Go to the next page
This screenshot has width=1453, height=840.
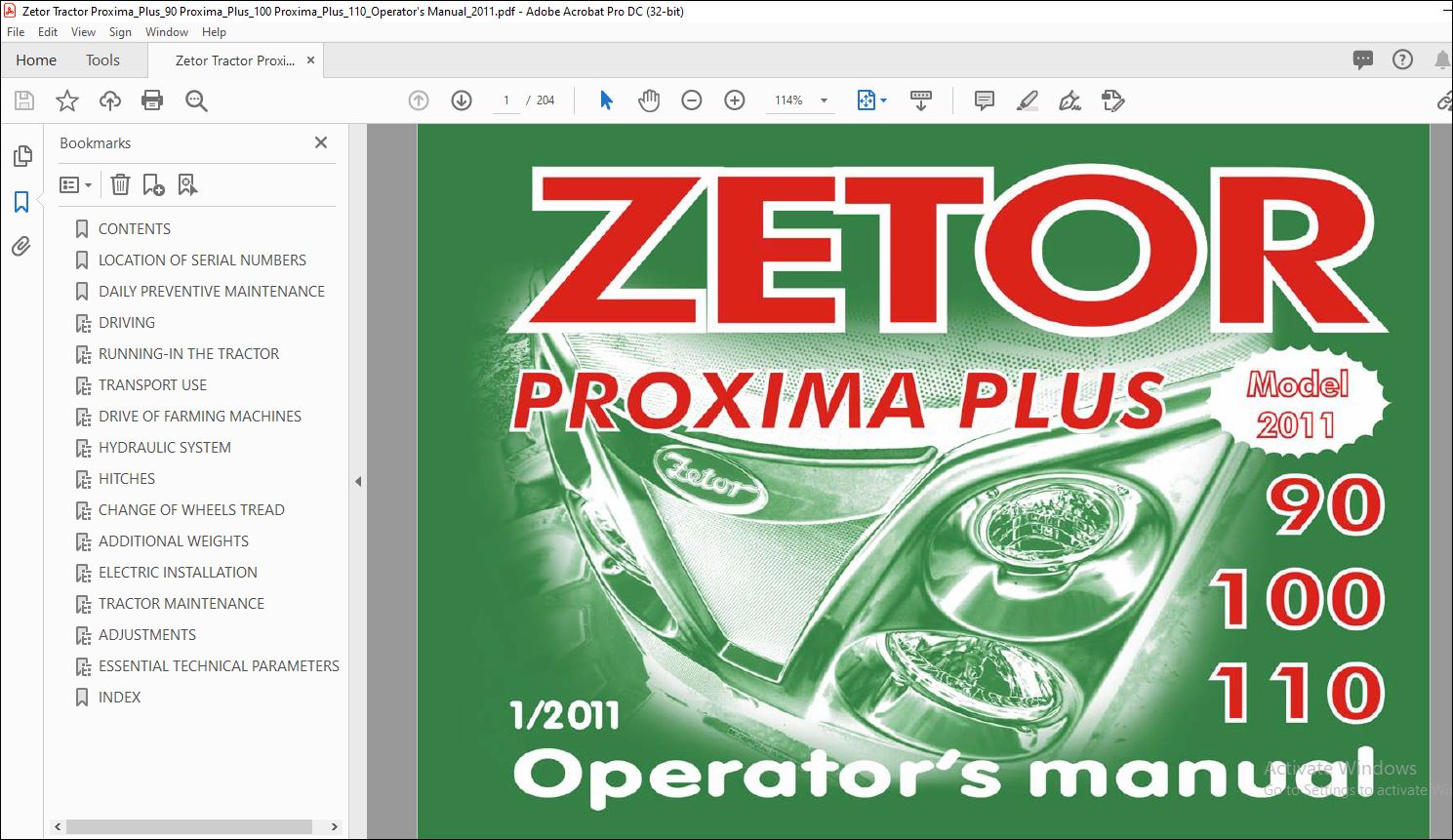pos(462,100)
